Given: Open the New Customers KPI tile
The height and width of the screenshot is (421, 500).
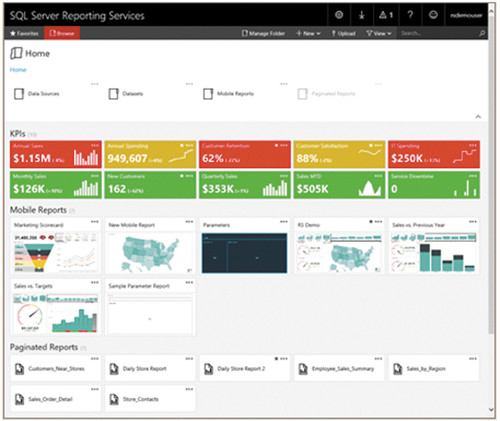Looking at the screenshot, I should pyautogui.click(x=150, y=185).
